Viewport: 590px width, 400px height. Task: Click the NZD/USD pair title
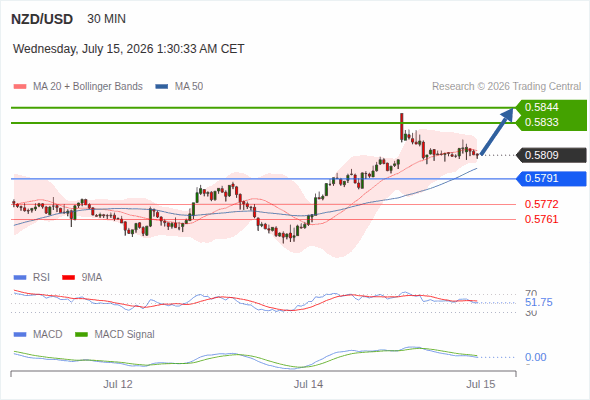tap(42, 19)
